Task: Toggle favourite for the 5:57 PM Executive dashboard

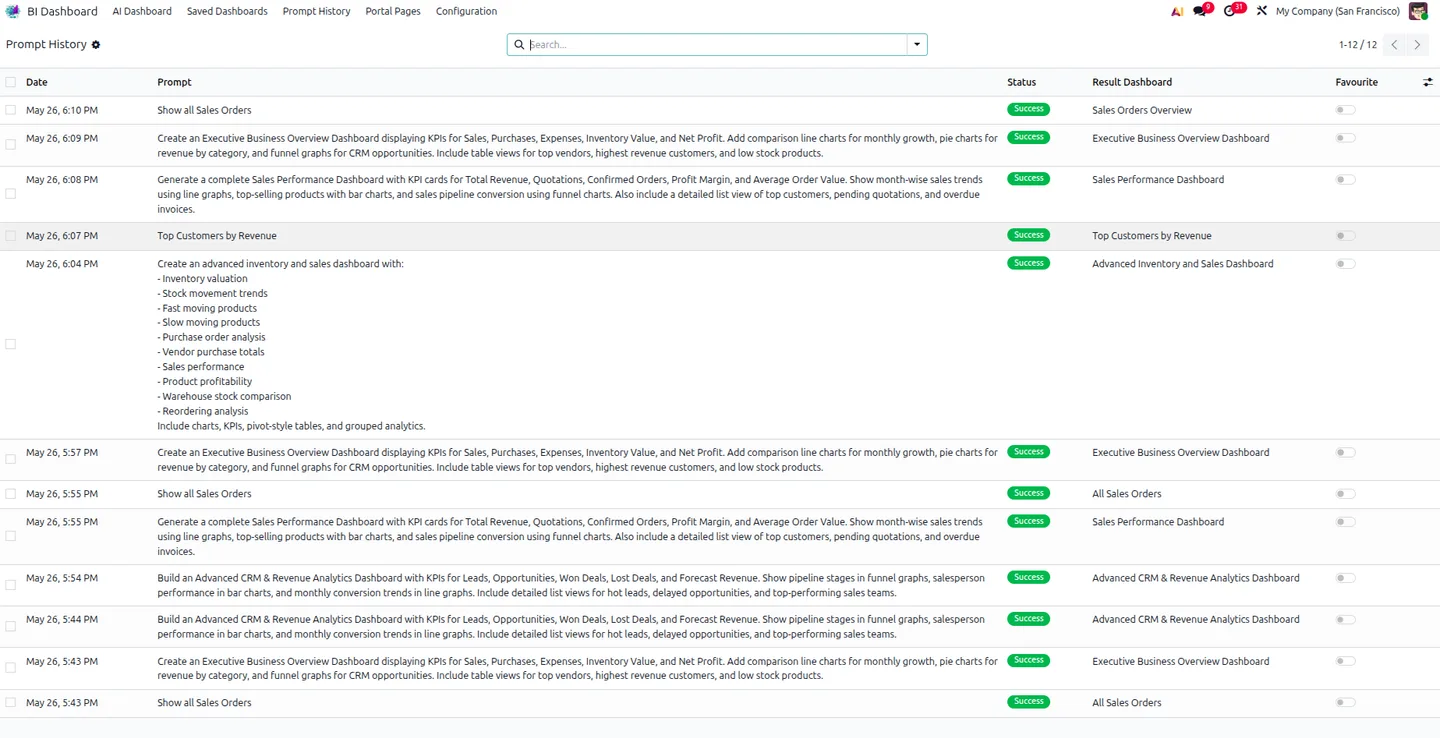Action: (1345, 452)
